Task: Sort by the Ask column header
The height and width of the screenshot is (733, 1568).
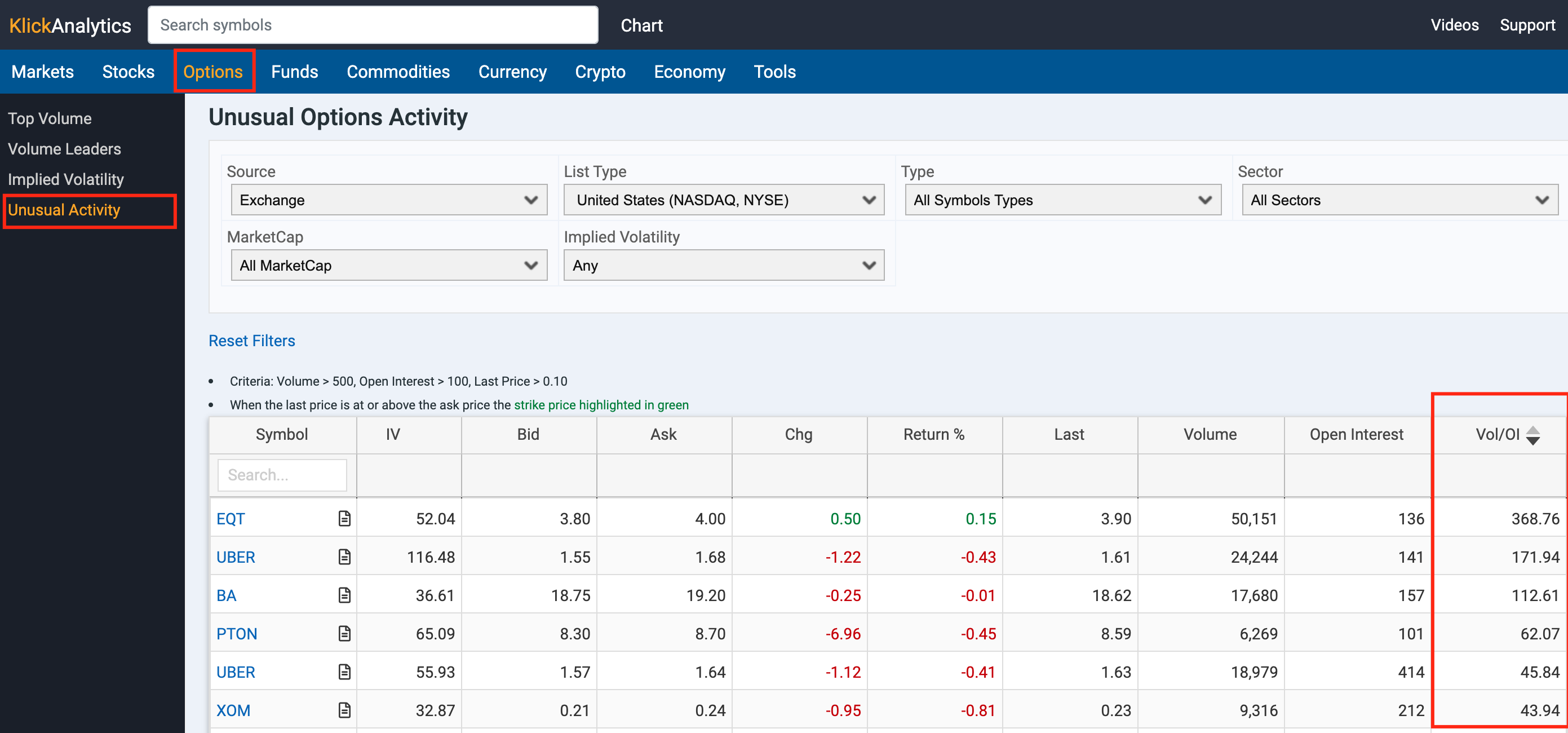Action: (663, 434)
